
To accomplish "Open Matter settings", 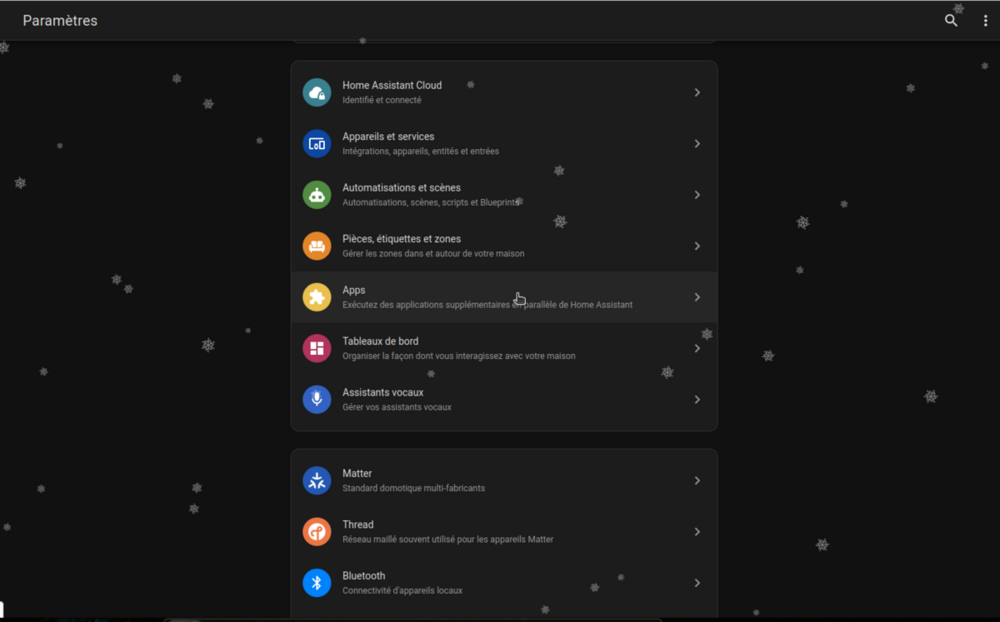I will tap(504, 480).
